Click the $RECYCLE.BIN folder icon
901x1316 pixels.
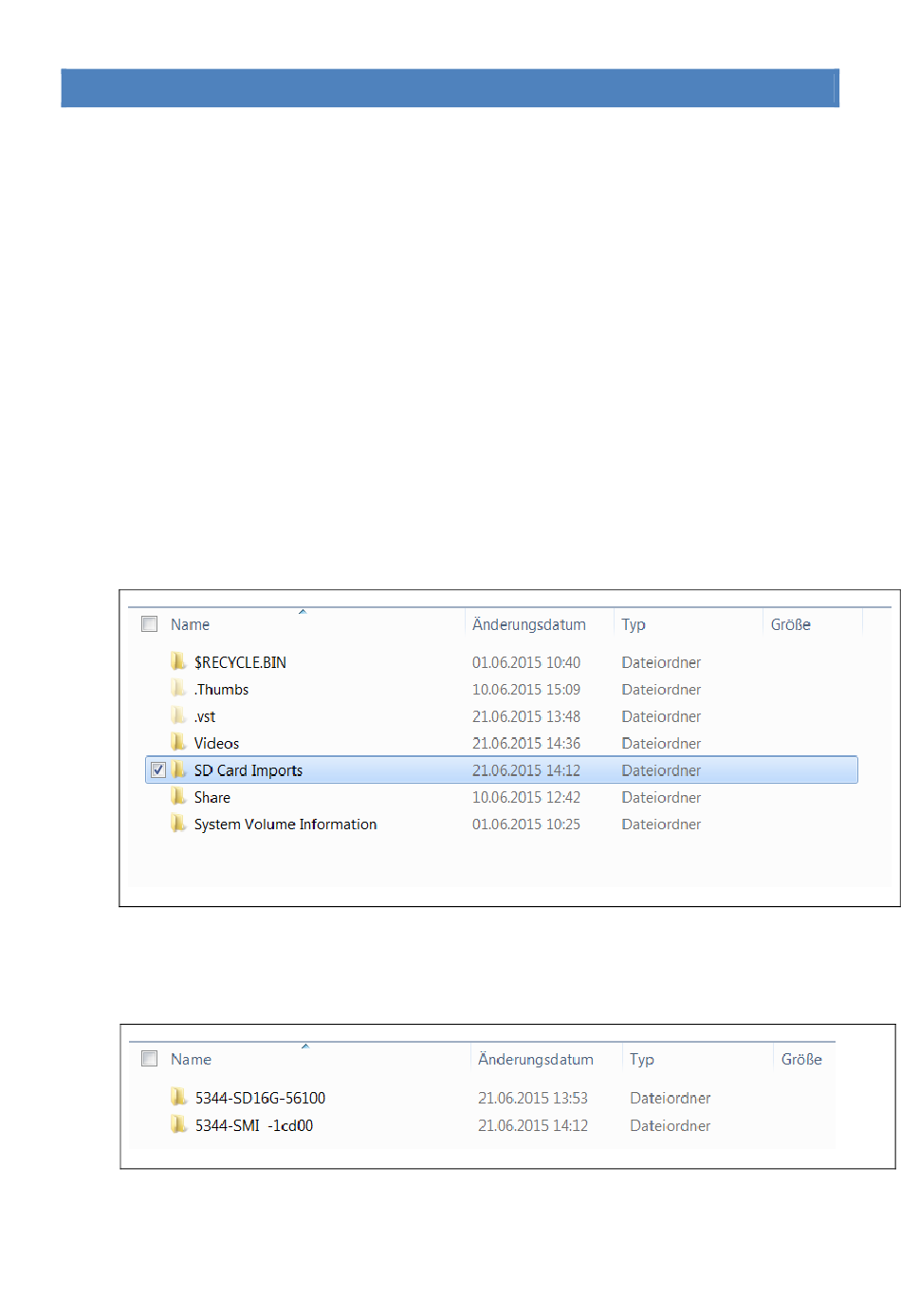point(178,661)
